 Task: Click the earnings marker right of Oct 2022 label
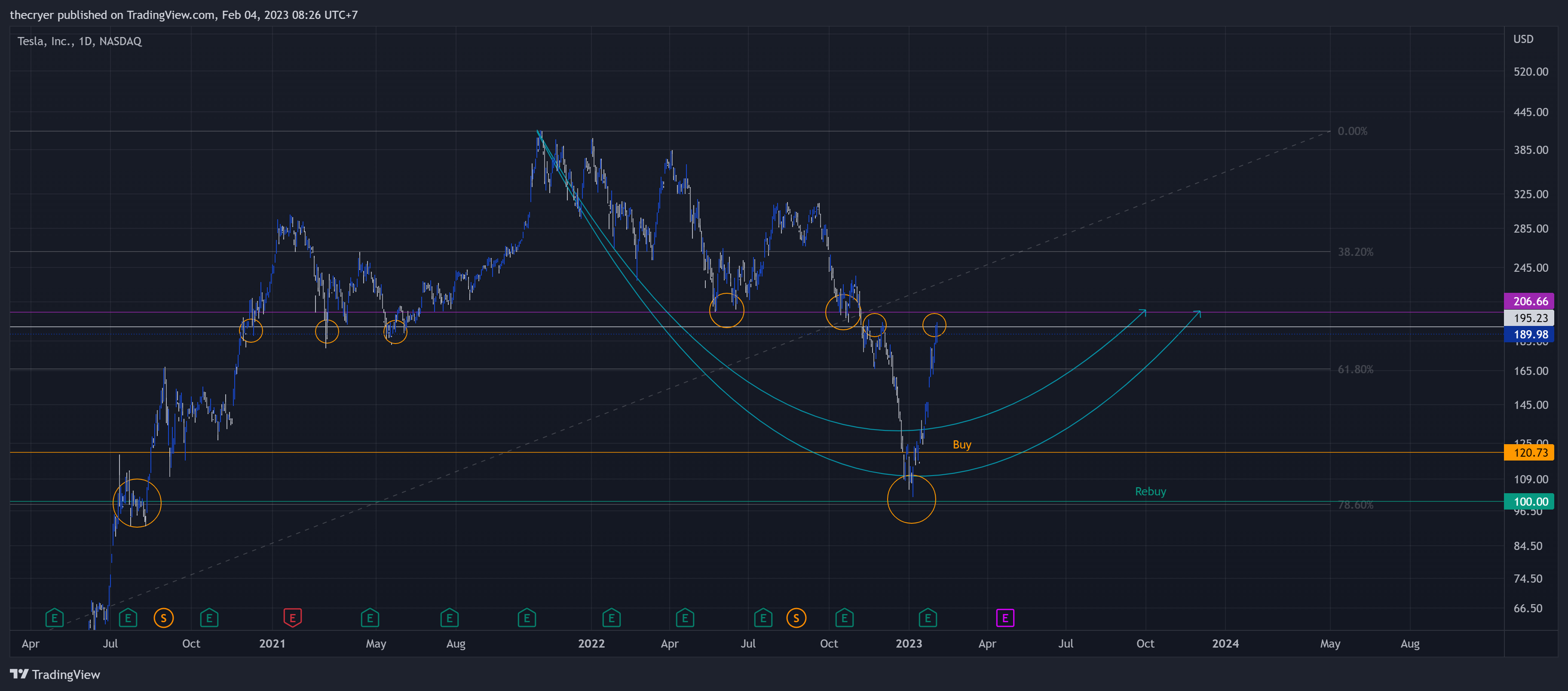(844, 618)
